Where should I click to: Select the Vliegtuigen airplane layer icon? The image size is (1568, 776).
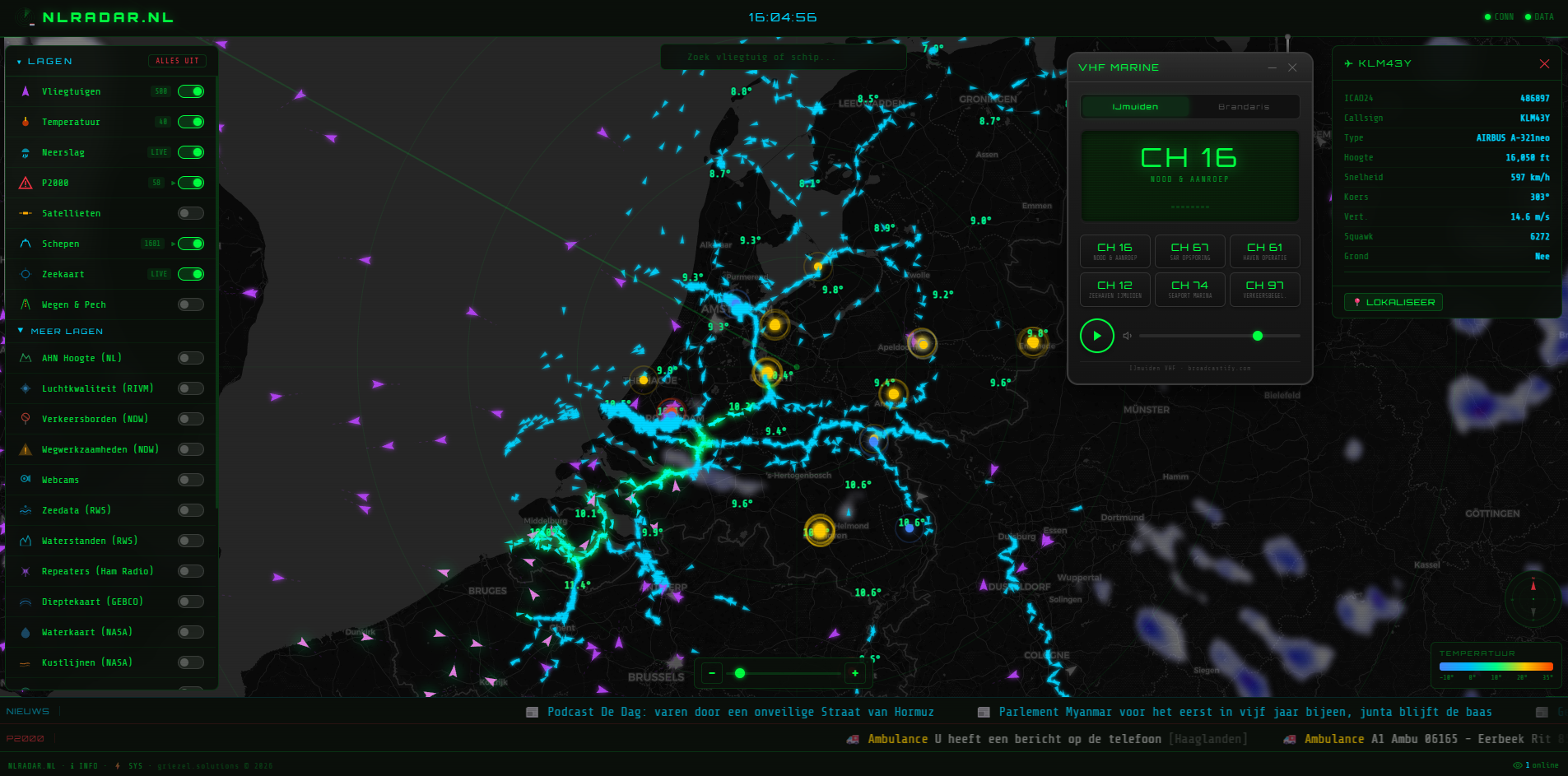coord(24,91)
